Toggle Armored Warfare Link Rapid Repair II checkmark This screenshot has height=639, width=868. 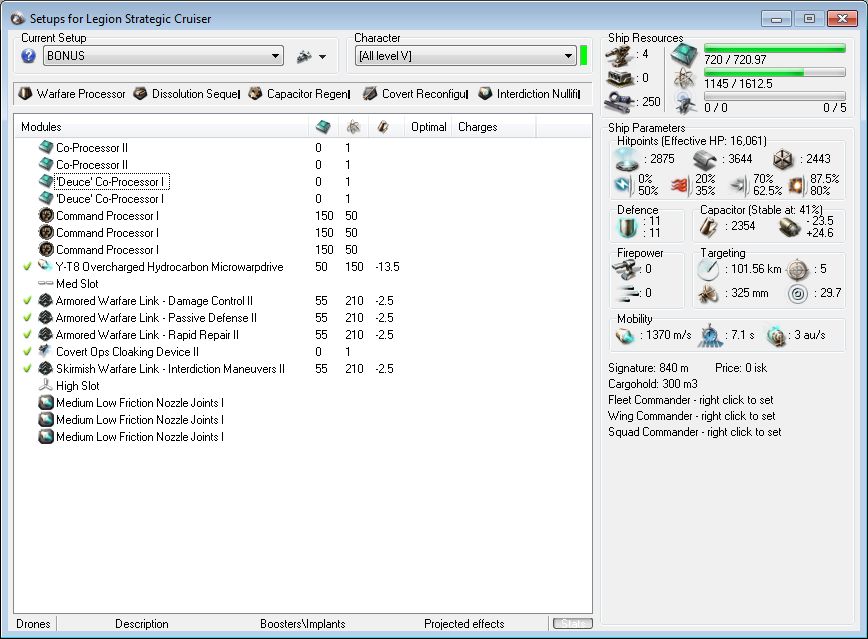tap(27, 335)
